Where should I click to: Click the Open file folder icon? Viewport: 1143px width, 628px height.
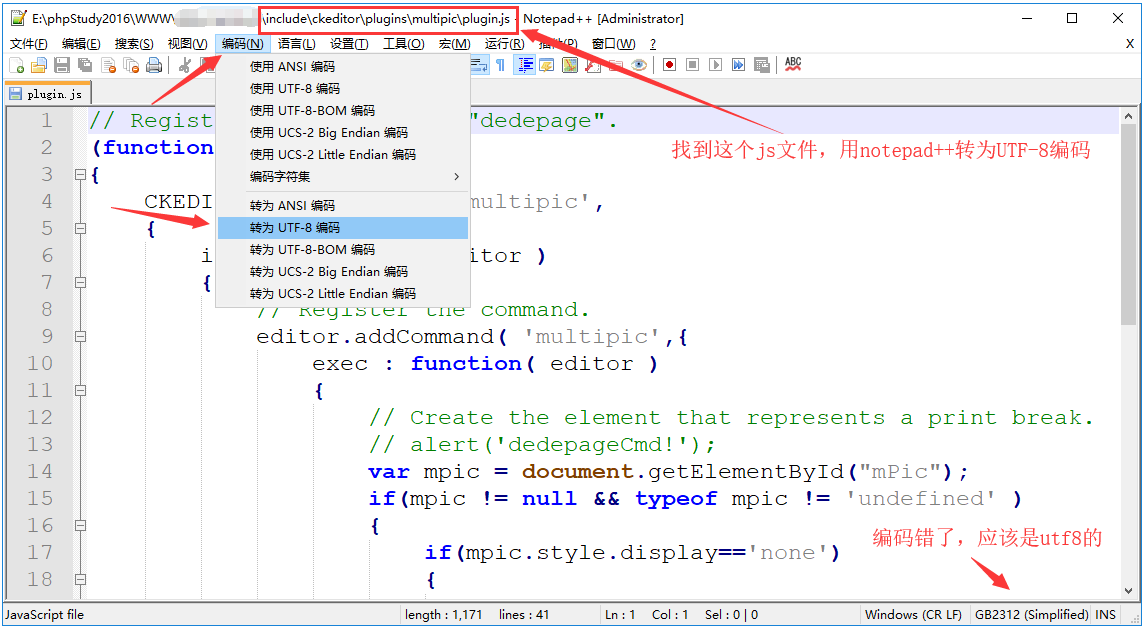[x=38, y=65]
